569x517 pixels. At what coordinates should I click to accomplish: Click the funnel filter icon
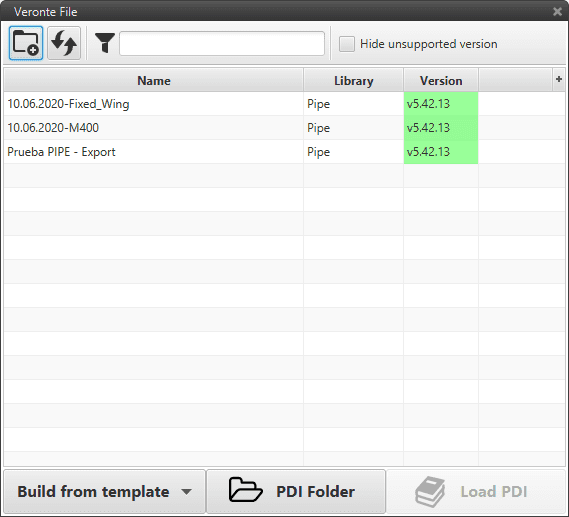click(x=105, y=43)
